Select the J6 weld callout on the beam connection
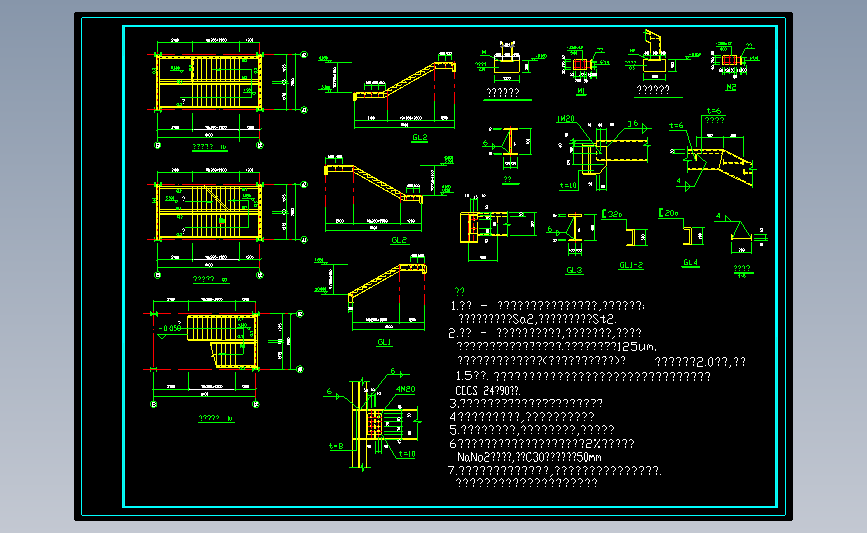The width and height of the screenshot is (867, 533). coord(634,124)
